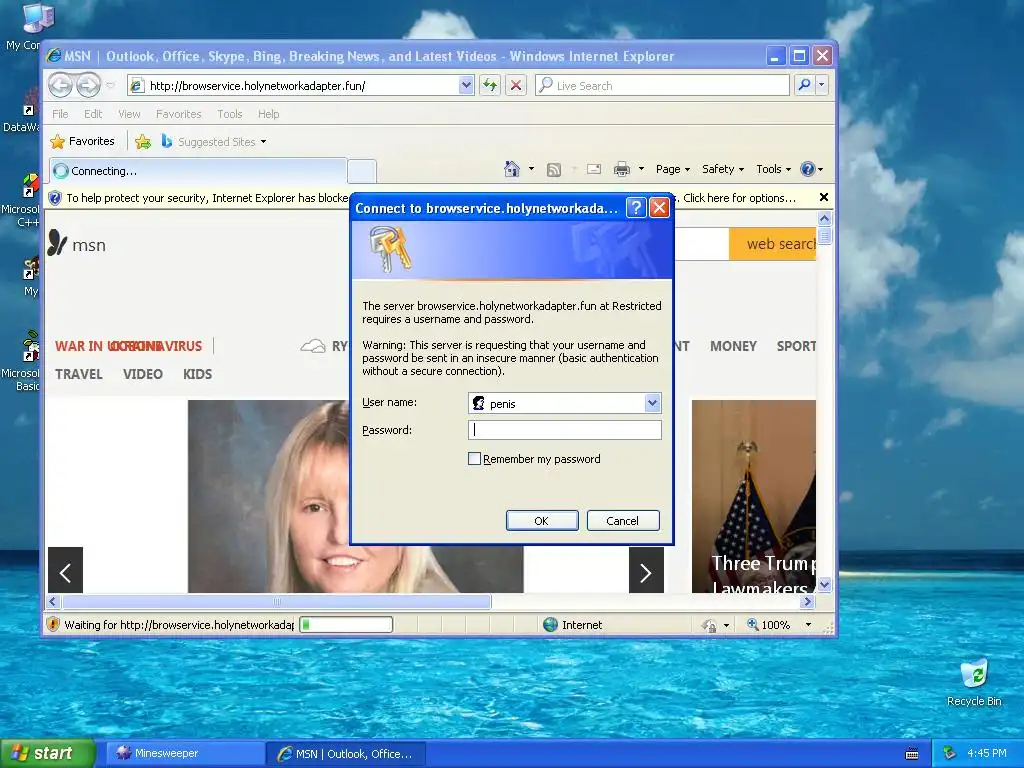Click the Add to Favorites Bar icon
The image size is (1024, 768).
142,141
